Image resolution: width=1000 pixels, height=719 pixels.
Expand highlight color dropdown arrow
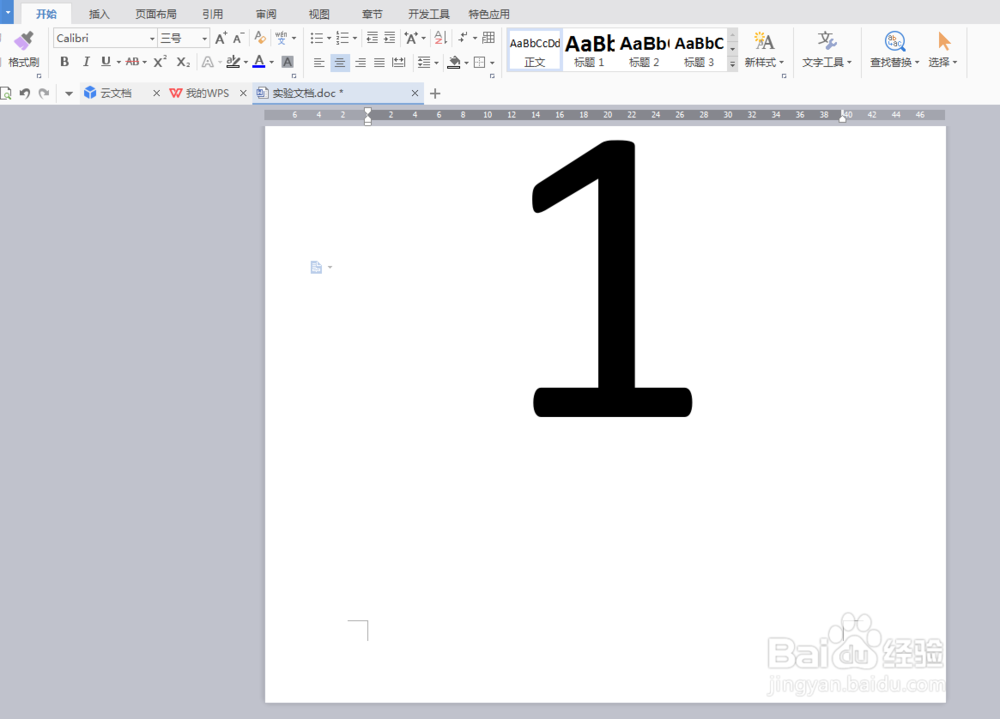[x=246, y=63]
